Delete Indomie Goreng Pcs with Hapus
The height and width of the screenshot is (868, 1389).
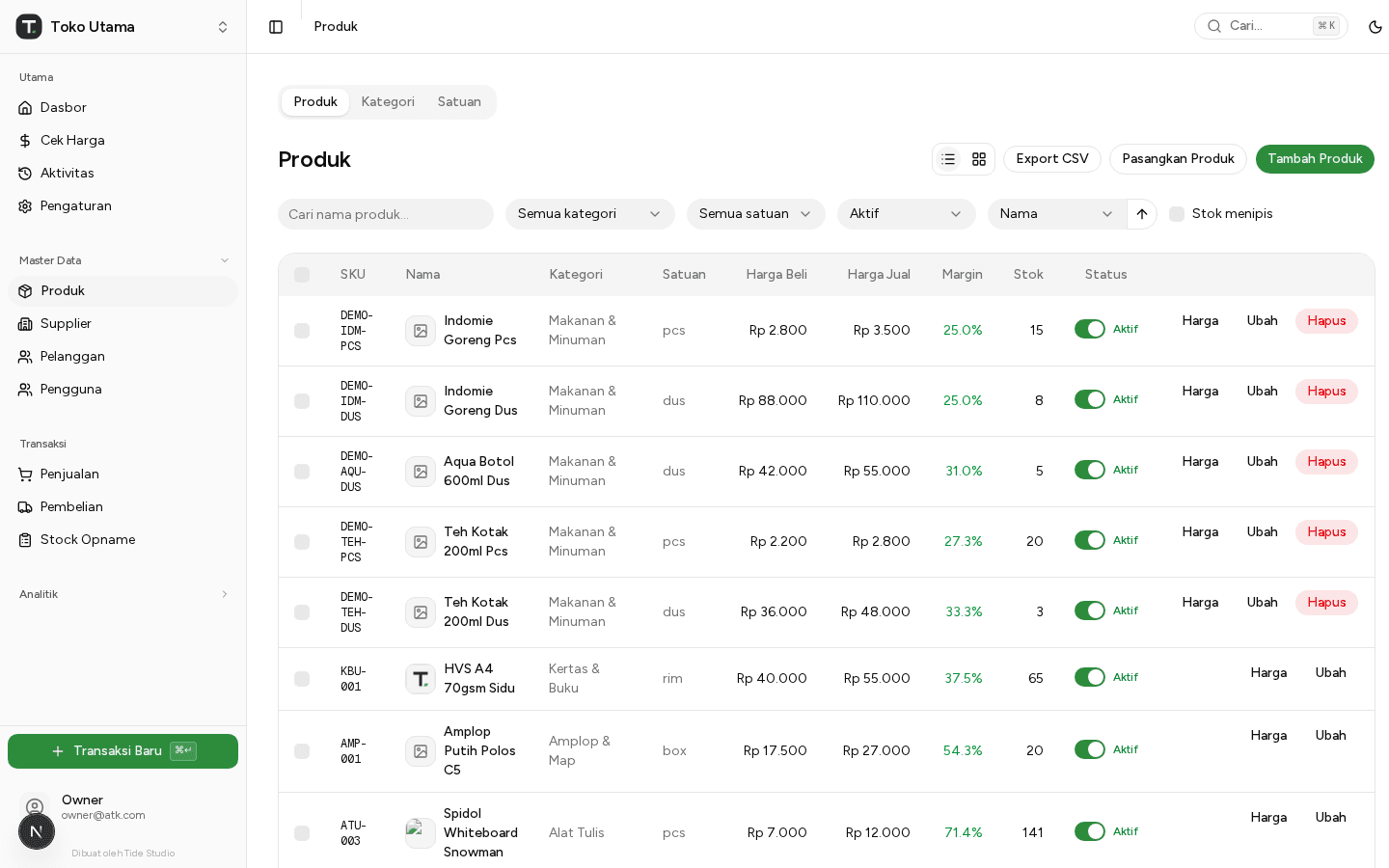coord(1326,321)
